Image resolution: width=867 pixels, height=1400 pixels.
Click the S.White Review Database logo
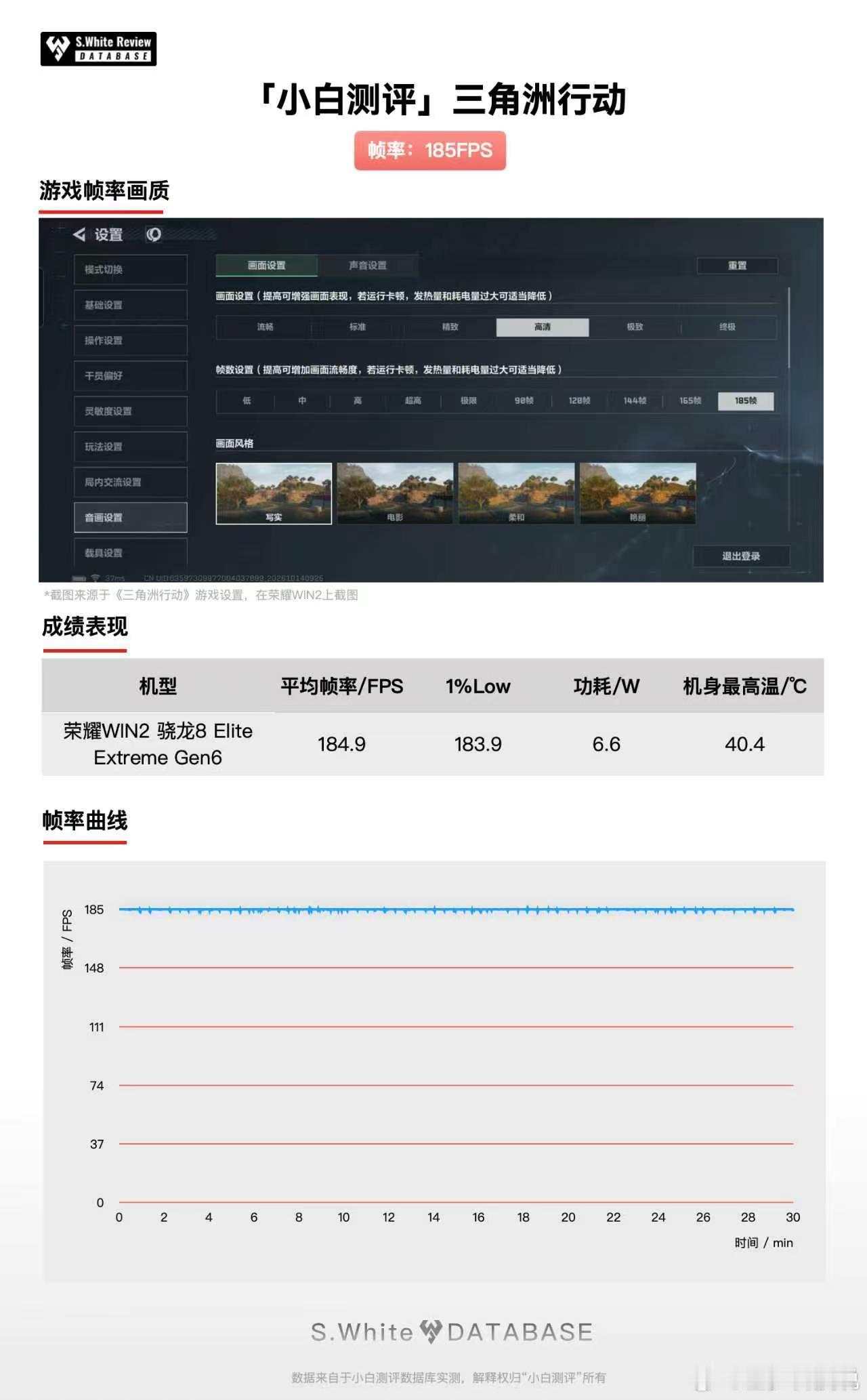point(98,49)
